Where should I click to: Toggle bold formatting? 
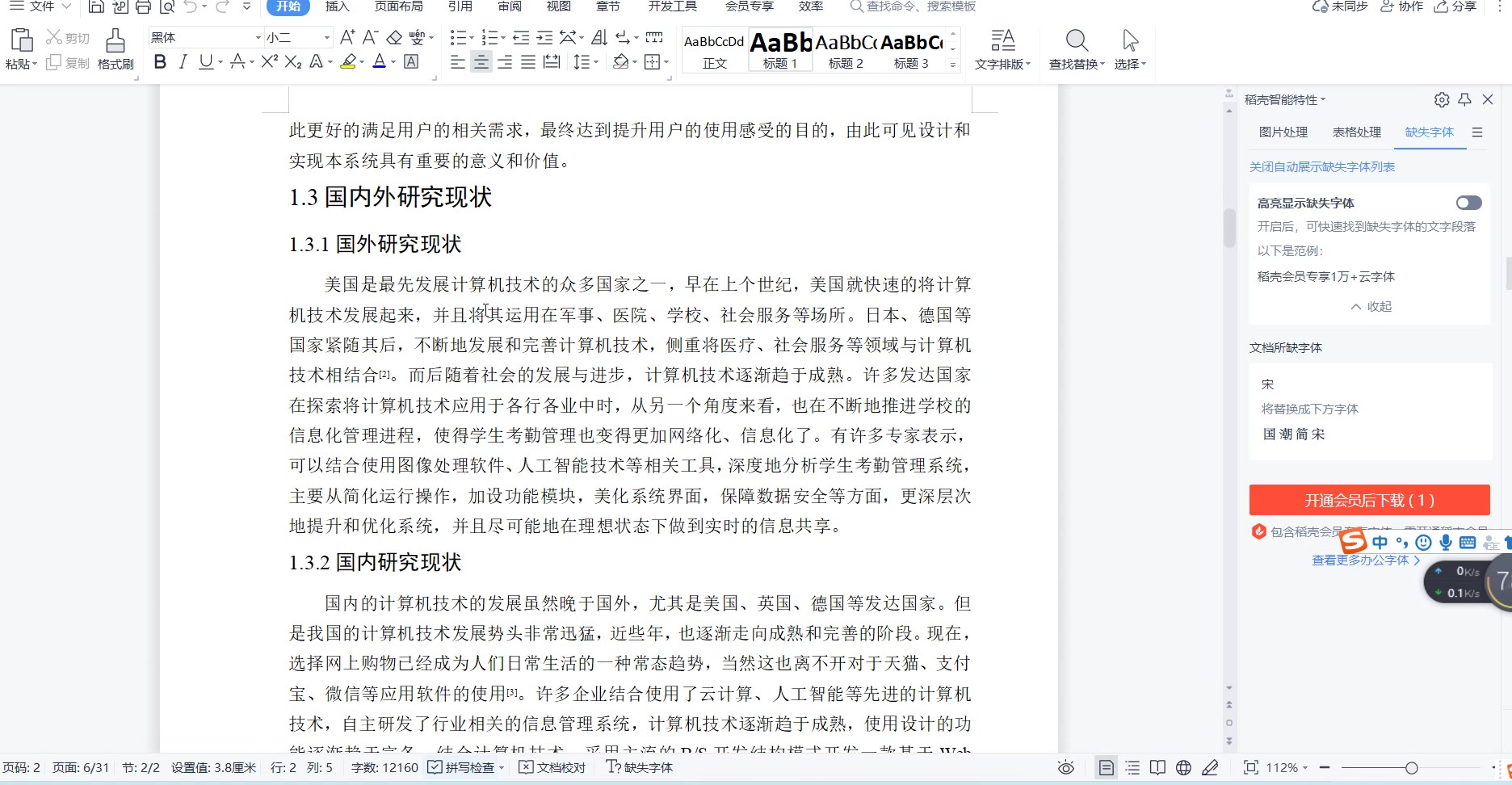pyautogui.click(x=160, y=62)
